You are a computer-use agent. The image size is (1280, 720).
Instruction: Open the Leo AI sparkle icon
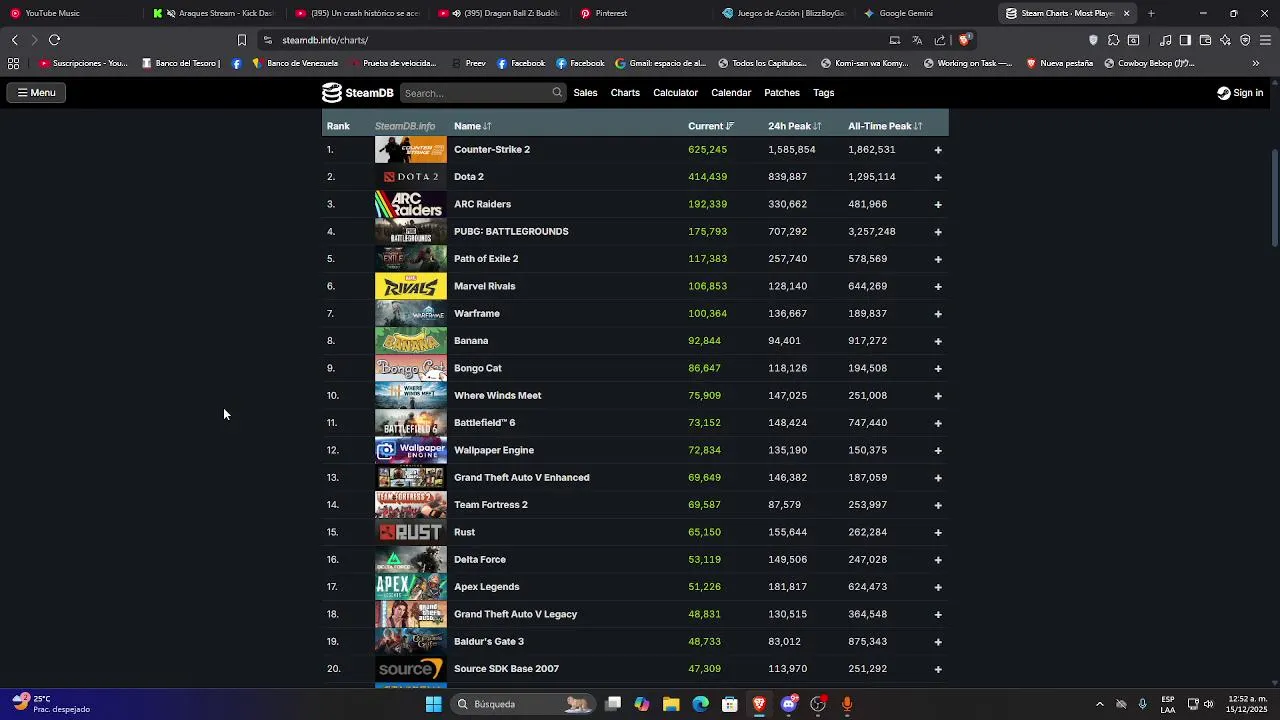tap(1225, 40)
